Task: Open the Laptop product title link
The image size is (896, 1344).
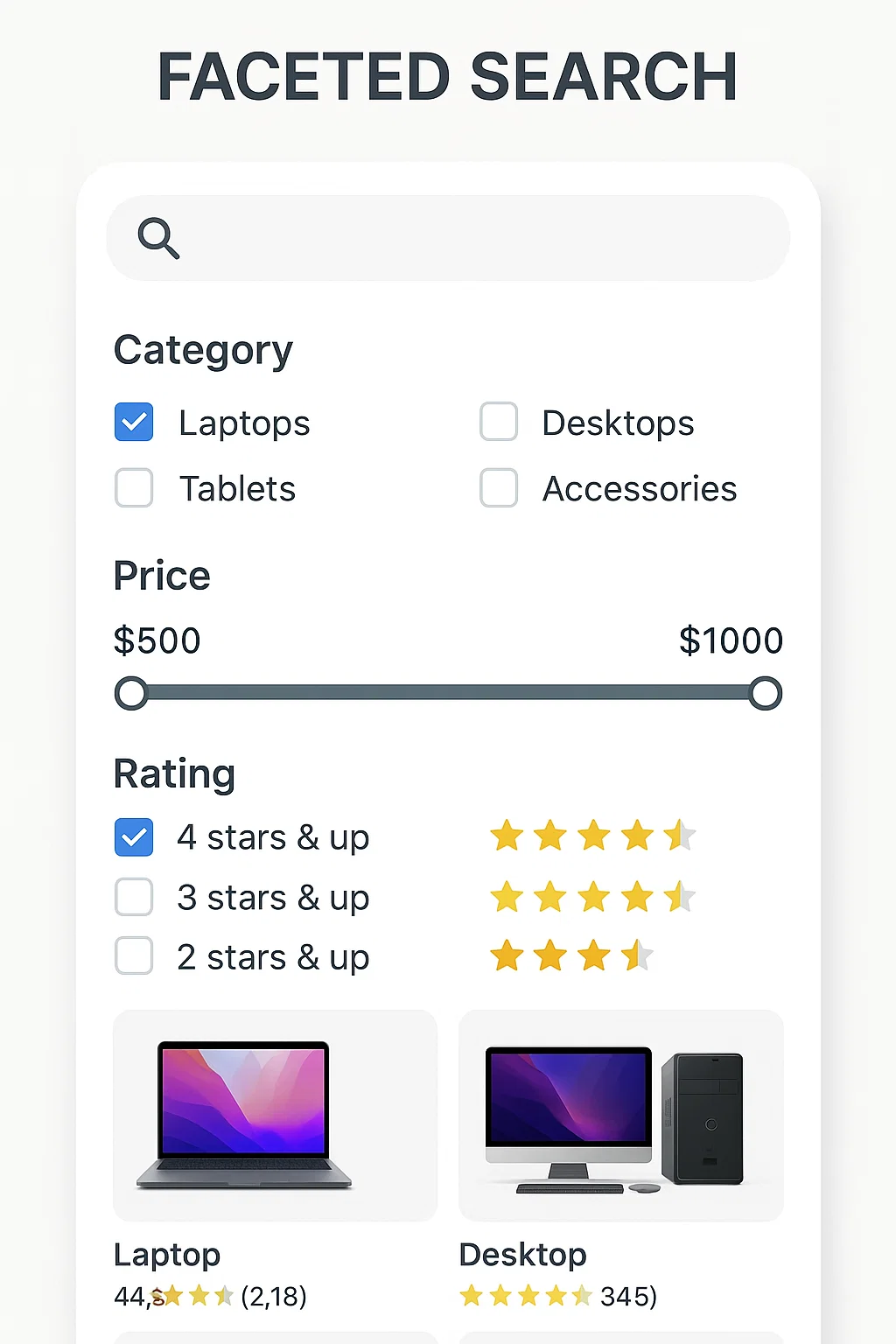Action: click(x=167, y=1255)
